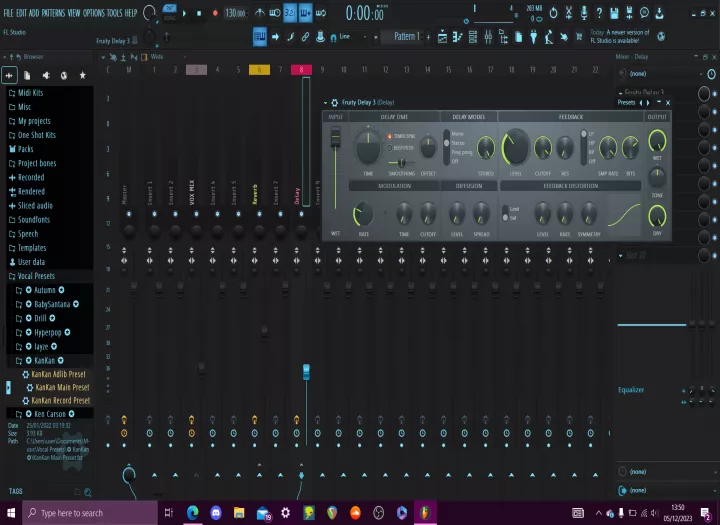Image resolution: width=720 pixels, height=525 pixels.
Task: Toggle the main snap magnet icon
Action: coord(334,37)
